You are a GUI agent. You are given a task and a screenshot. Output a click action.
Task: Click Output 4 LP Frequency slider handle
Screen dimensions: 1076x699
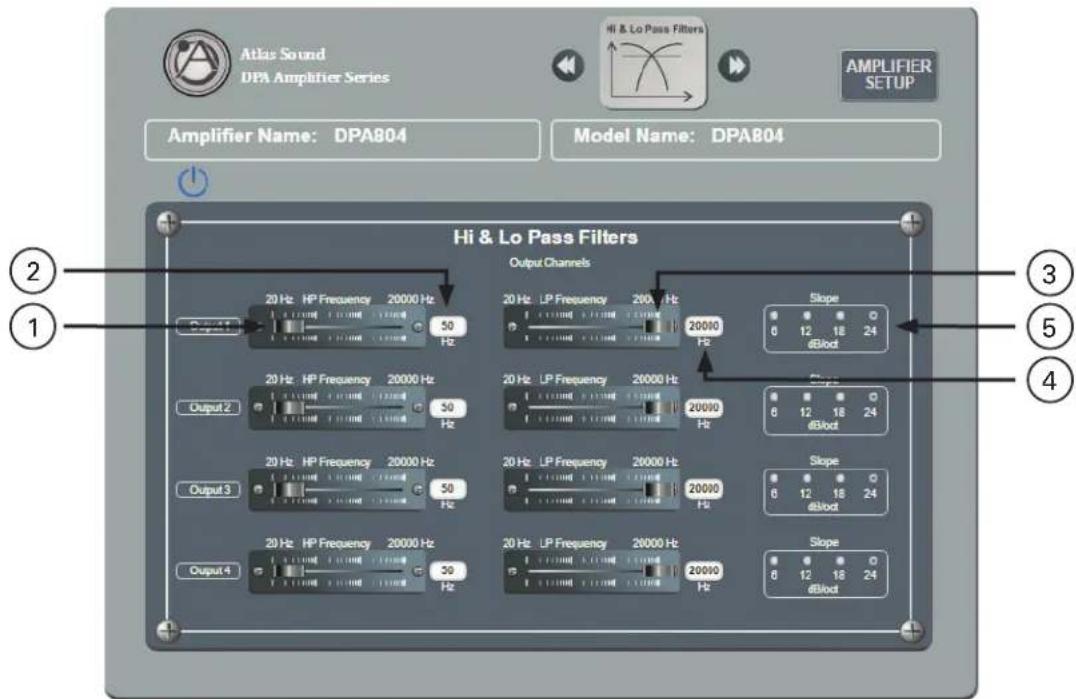pyautogui.click(x=659, y=571)
